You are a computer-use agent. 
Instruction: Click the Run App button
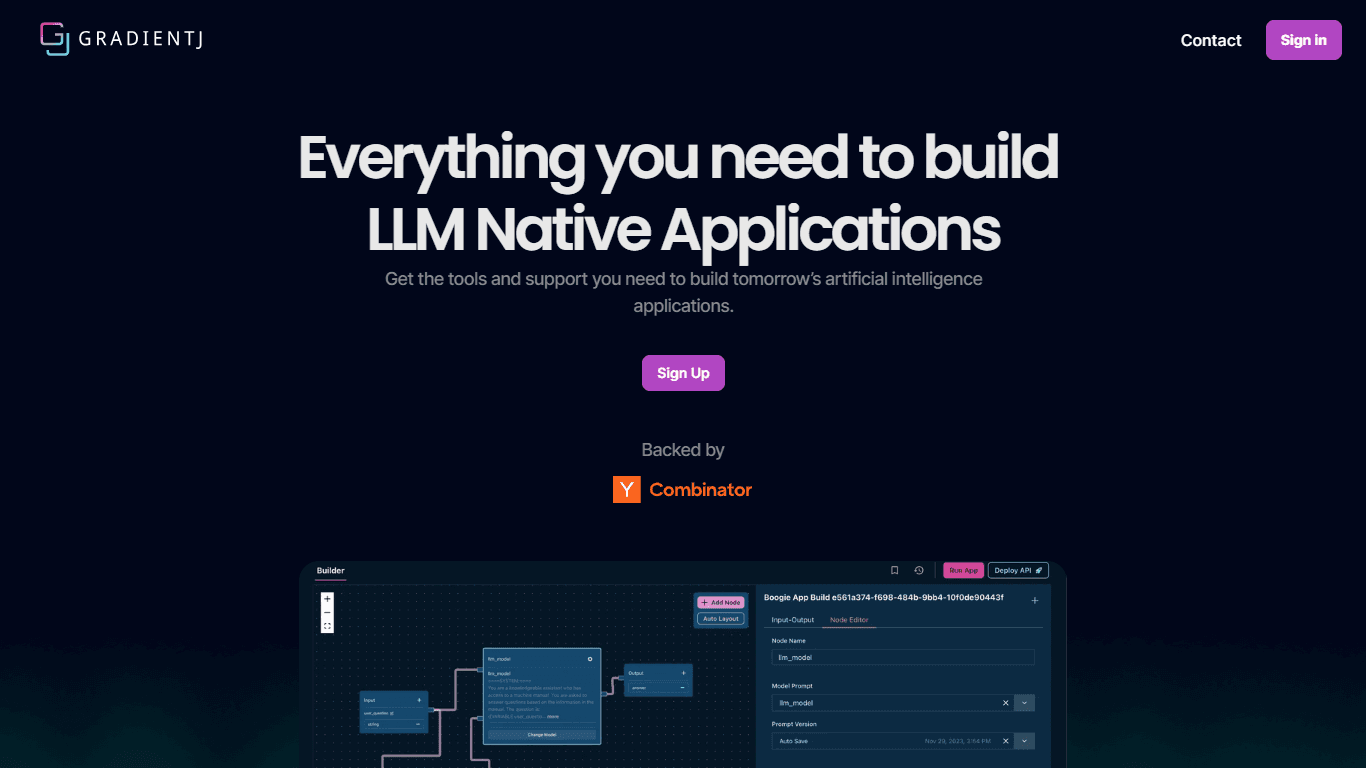tap(964, 570)
